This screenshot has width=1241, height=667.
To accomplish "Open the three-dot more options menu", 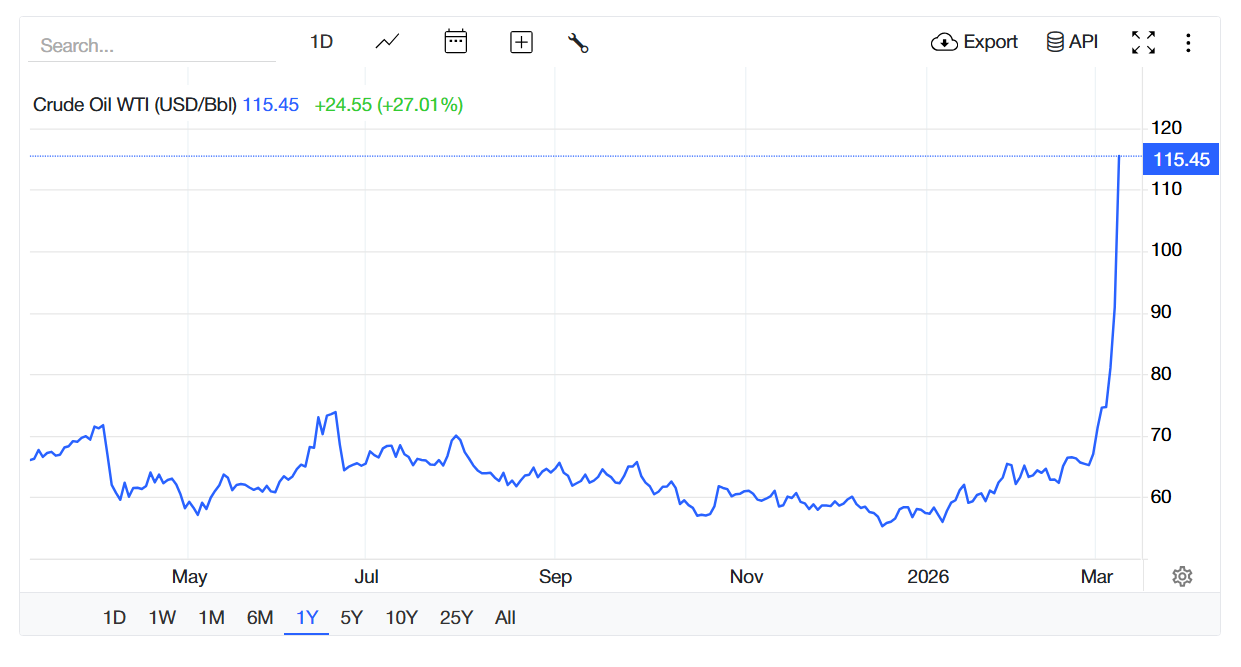I will click(x=1188, y=42).
